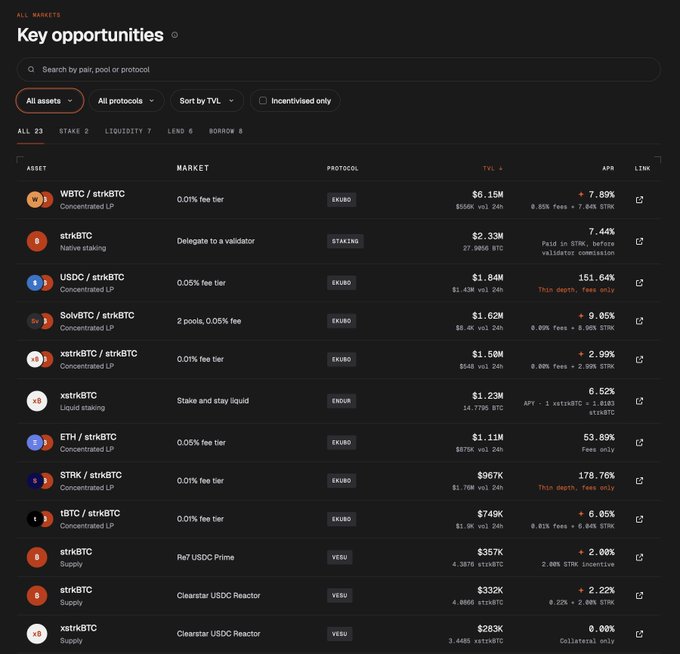Open external link for STRK / strkBTC row

pyautogui.click(x=639, y=481)
